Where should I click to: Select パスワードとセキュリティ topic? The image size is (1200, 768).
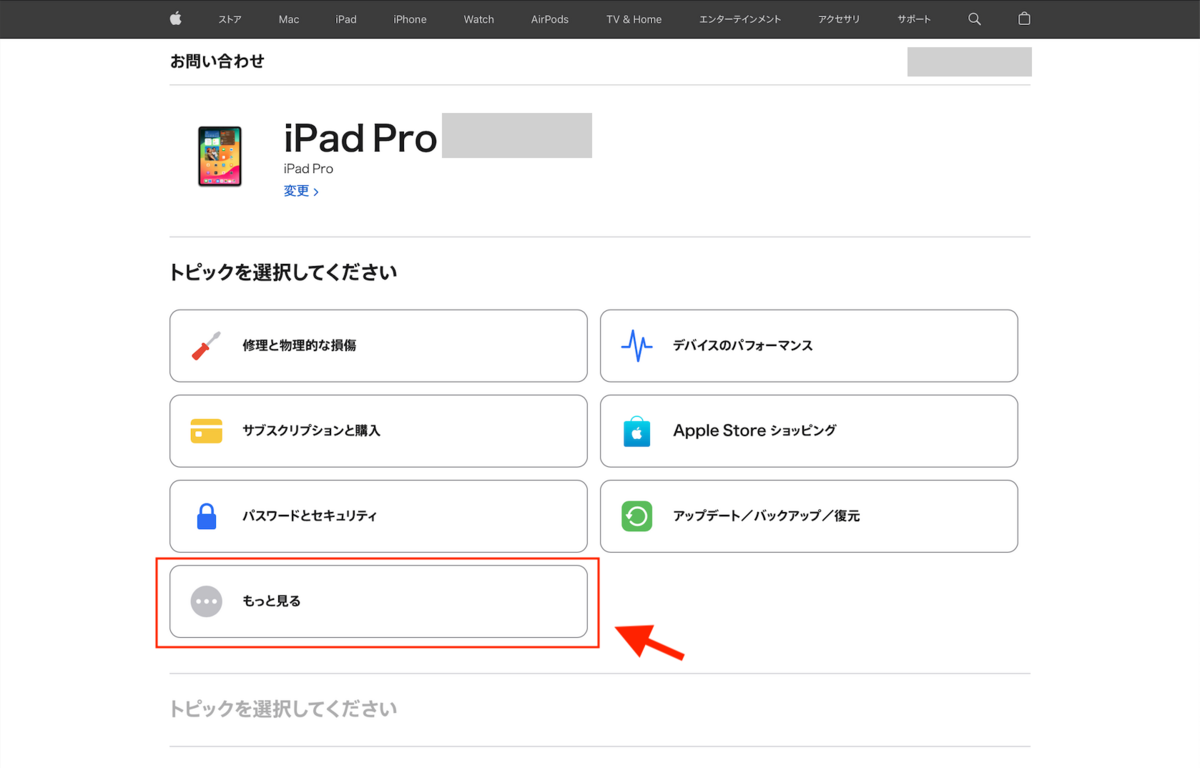point(378,516)
